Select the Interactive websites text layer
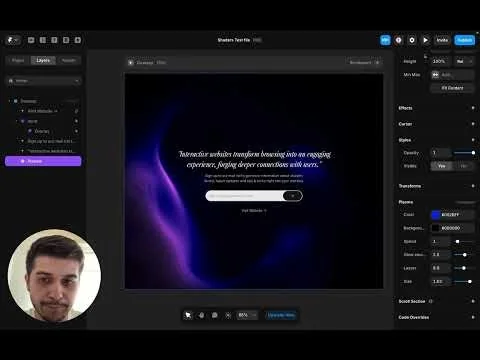Screen dimensions: 480x360 43,151
